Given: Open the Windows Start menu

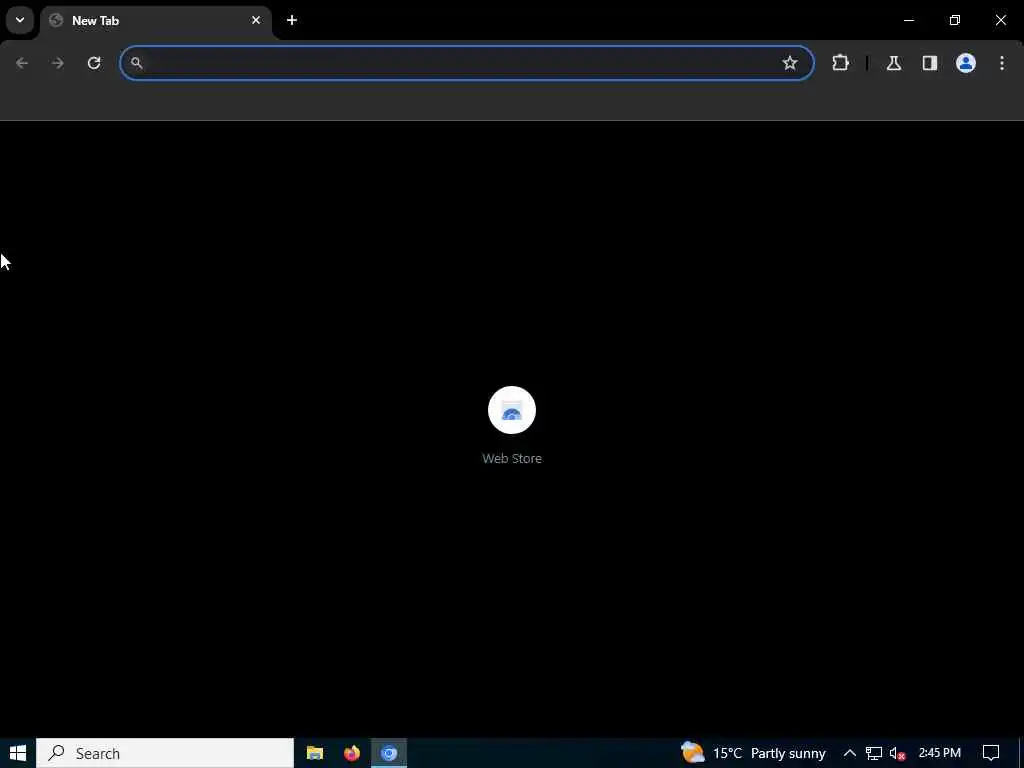Looking at the screenshot, I should [18, 753].
